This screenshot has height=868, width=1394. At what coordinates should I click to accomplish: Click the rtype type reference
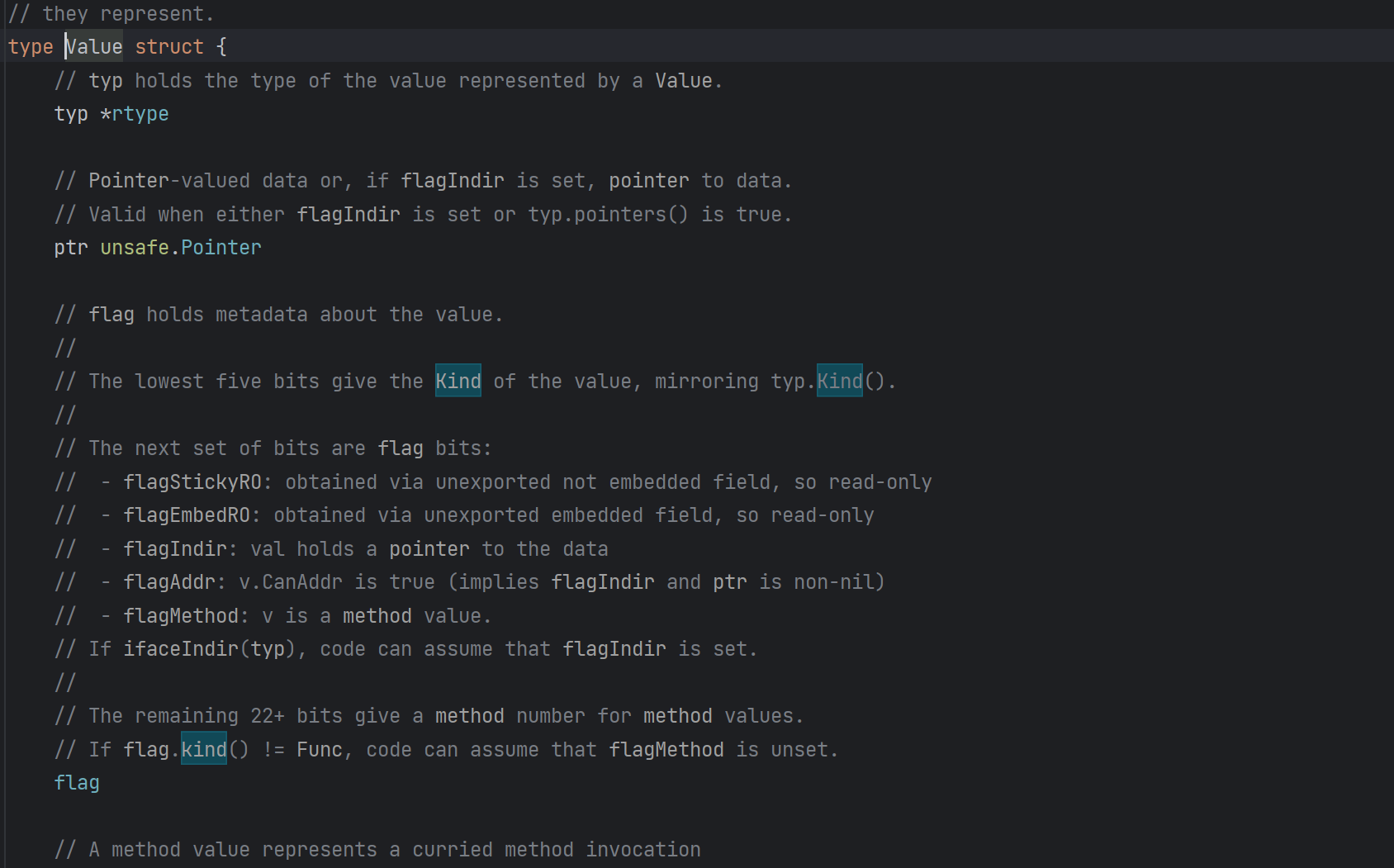140,114
